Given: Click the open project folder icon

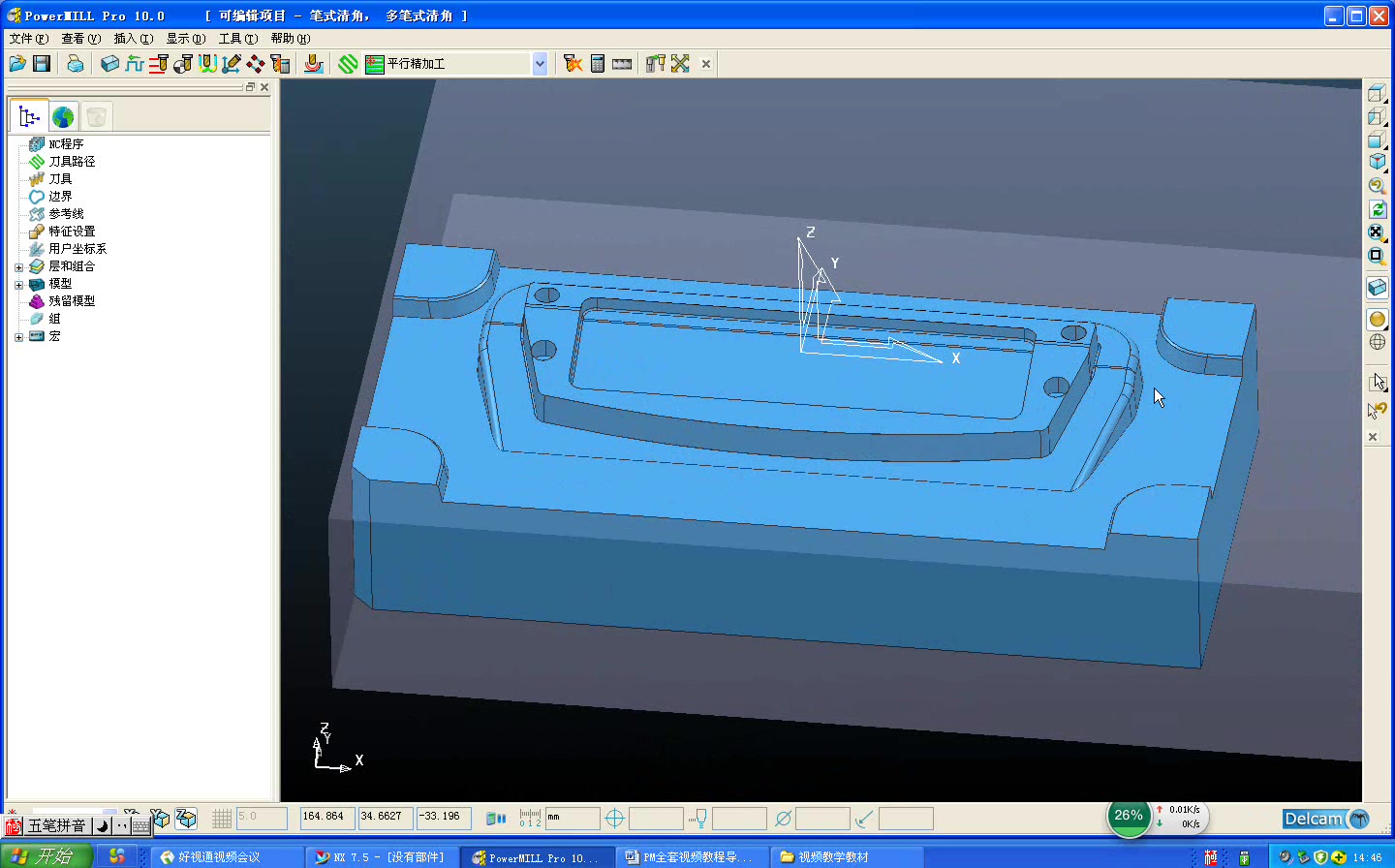Looking at the screenshot, I should point(16,63).
